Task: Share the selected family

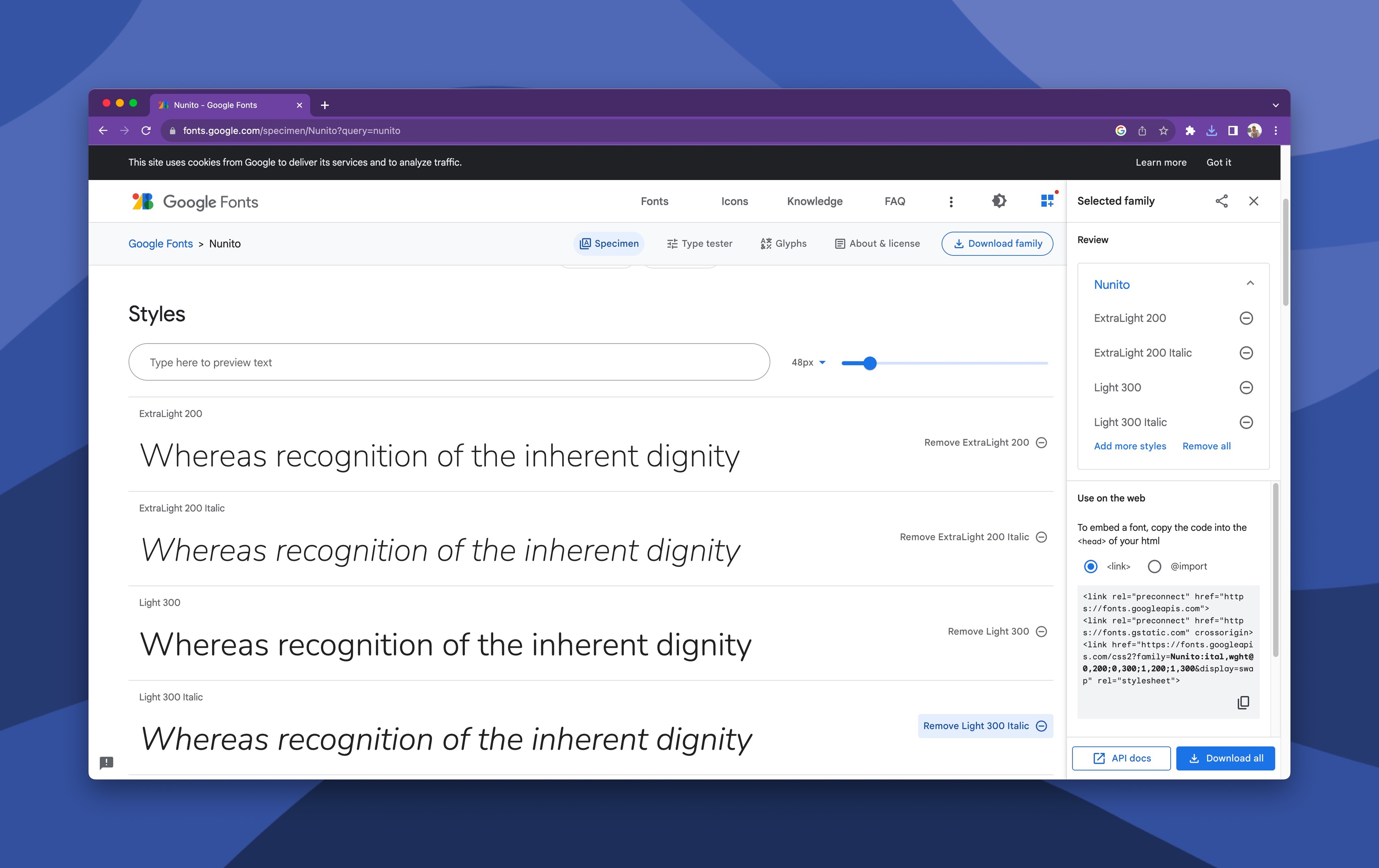Action: click(1222, 201)
